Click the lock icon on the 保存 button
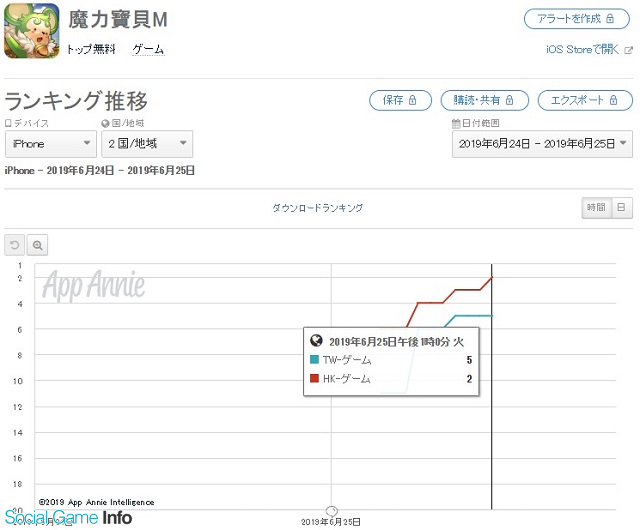This screenshot has height=530, width=640. point(412,100)
